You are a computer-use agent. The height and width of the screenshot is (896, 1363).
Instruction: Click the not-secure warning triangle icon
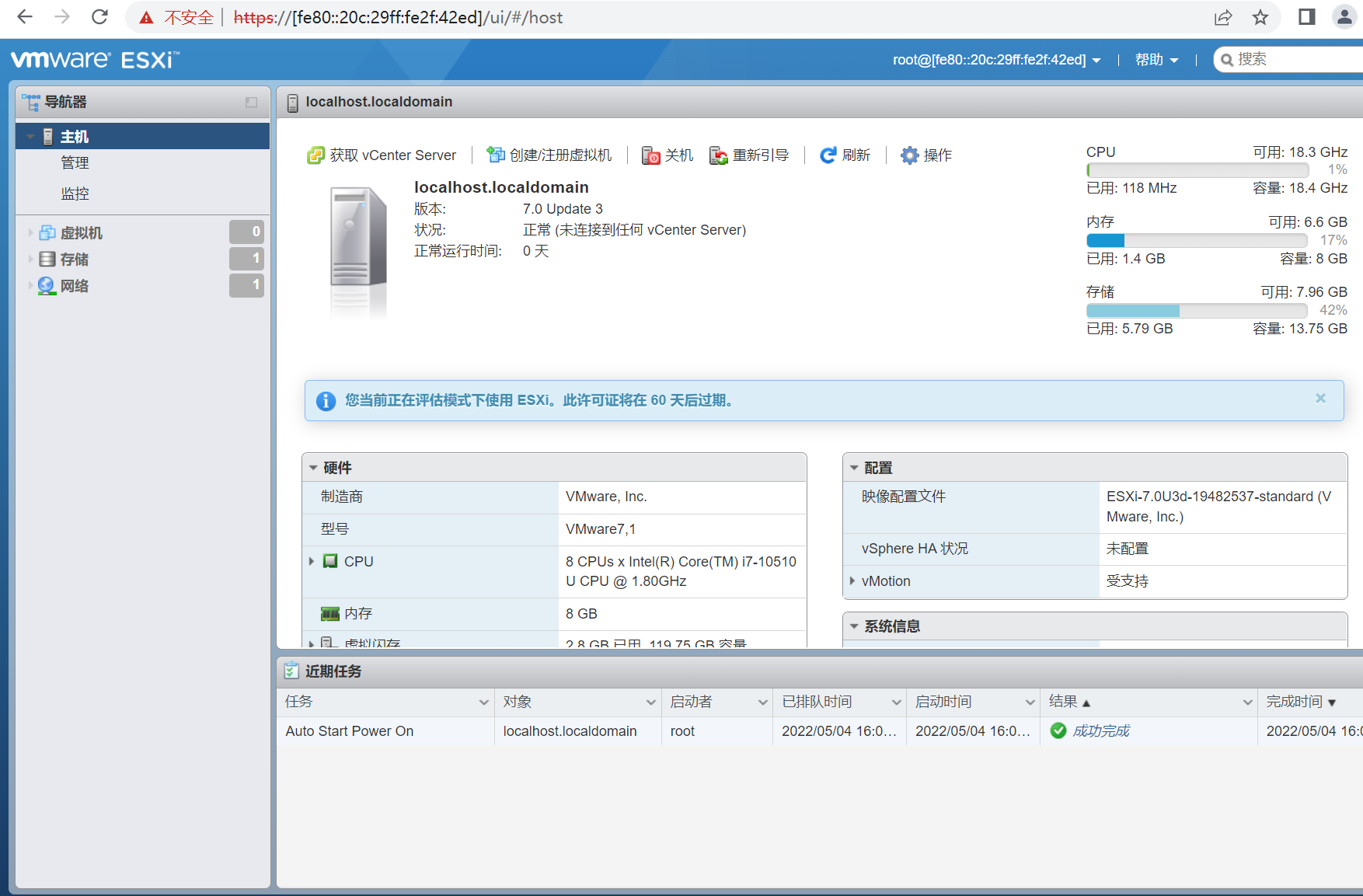[146, 18]
